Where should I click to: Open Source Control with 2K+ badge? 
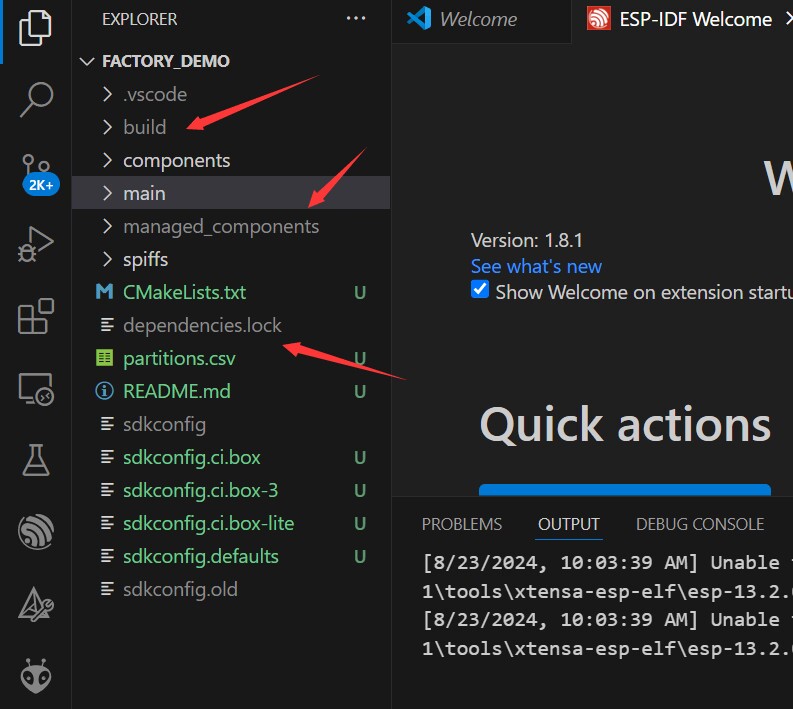coord(39,174)
